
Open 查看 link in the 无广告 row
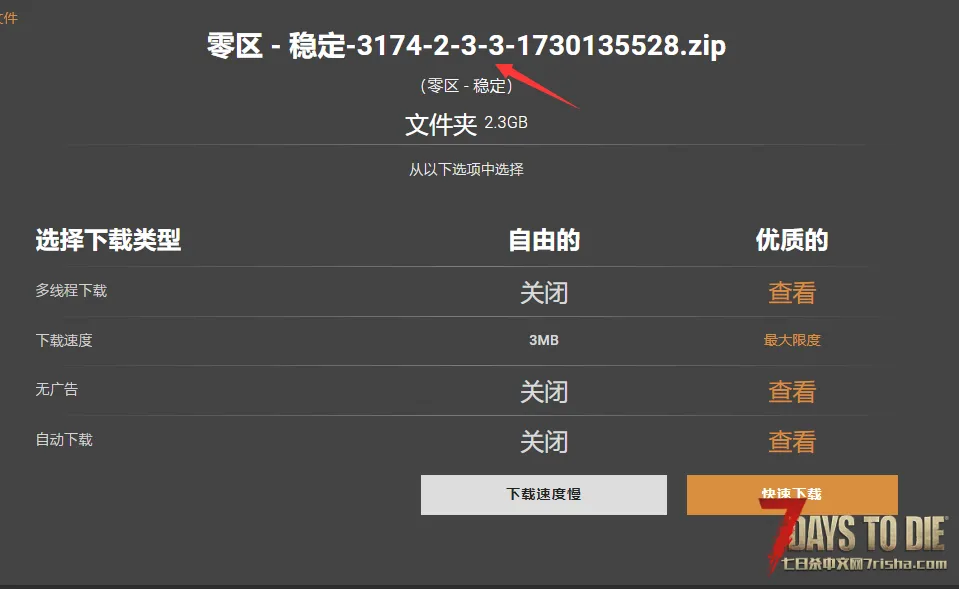(x=792, y=391)
